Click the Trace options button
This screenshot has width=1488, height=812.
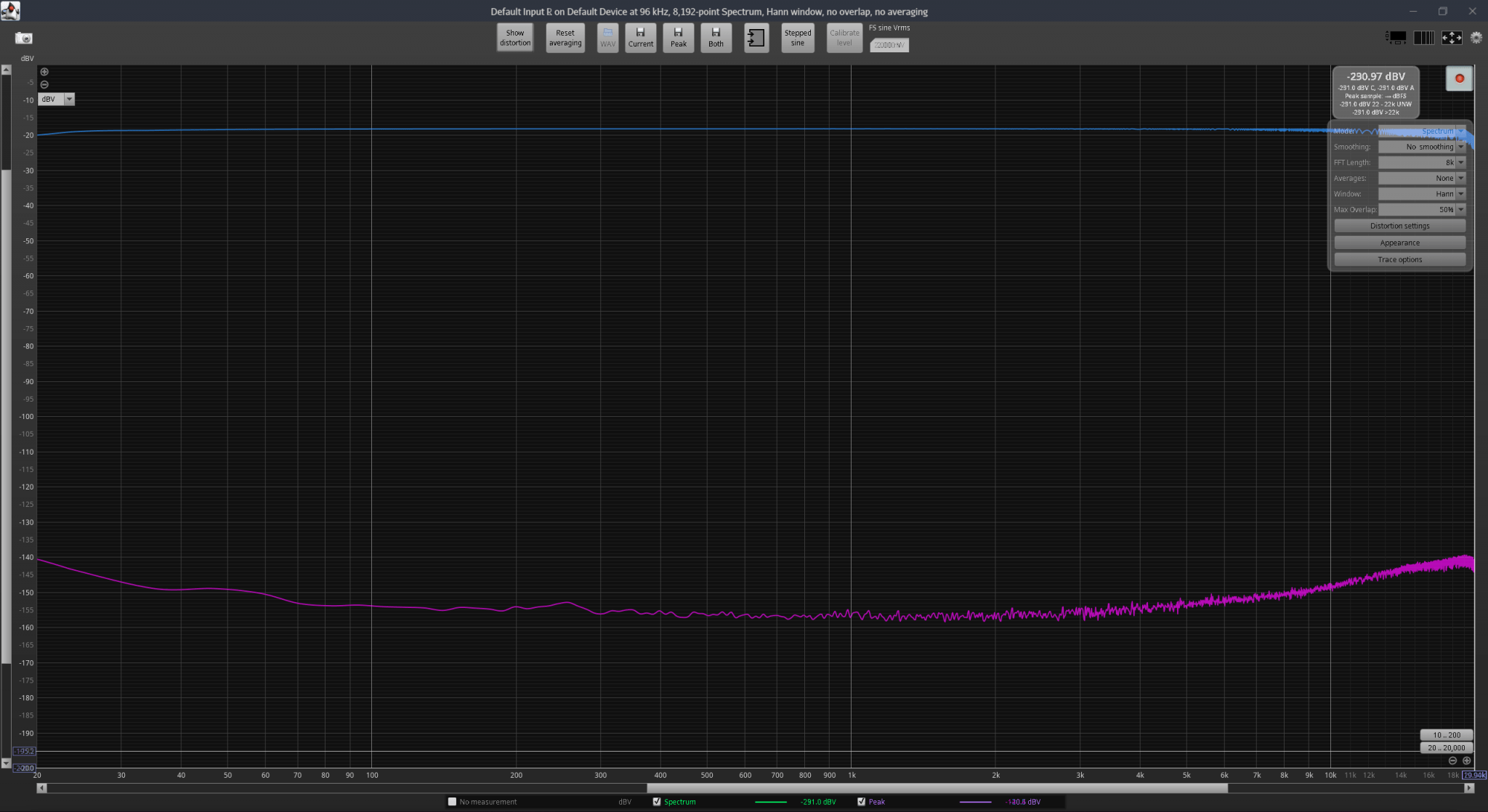click(1399, 259)
